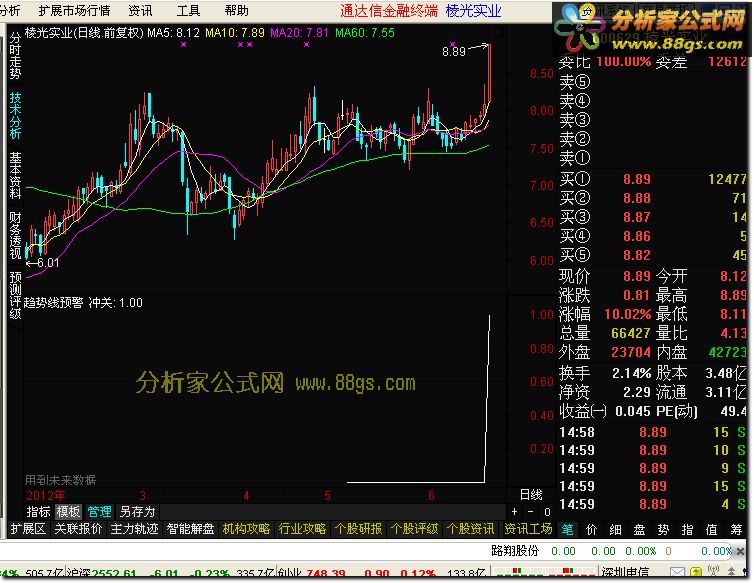This screenshot has height=583, width=754.
Task: Open the 个股研报 tab
Action: [358, 529]
